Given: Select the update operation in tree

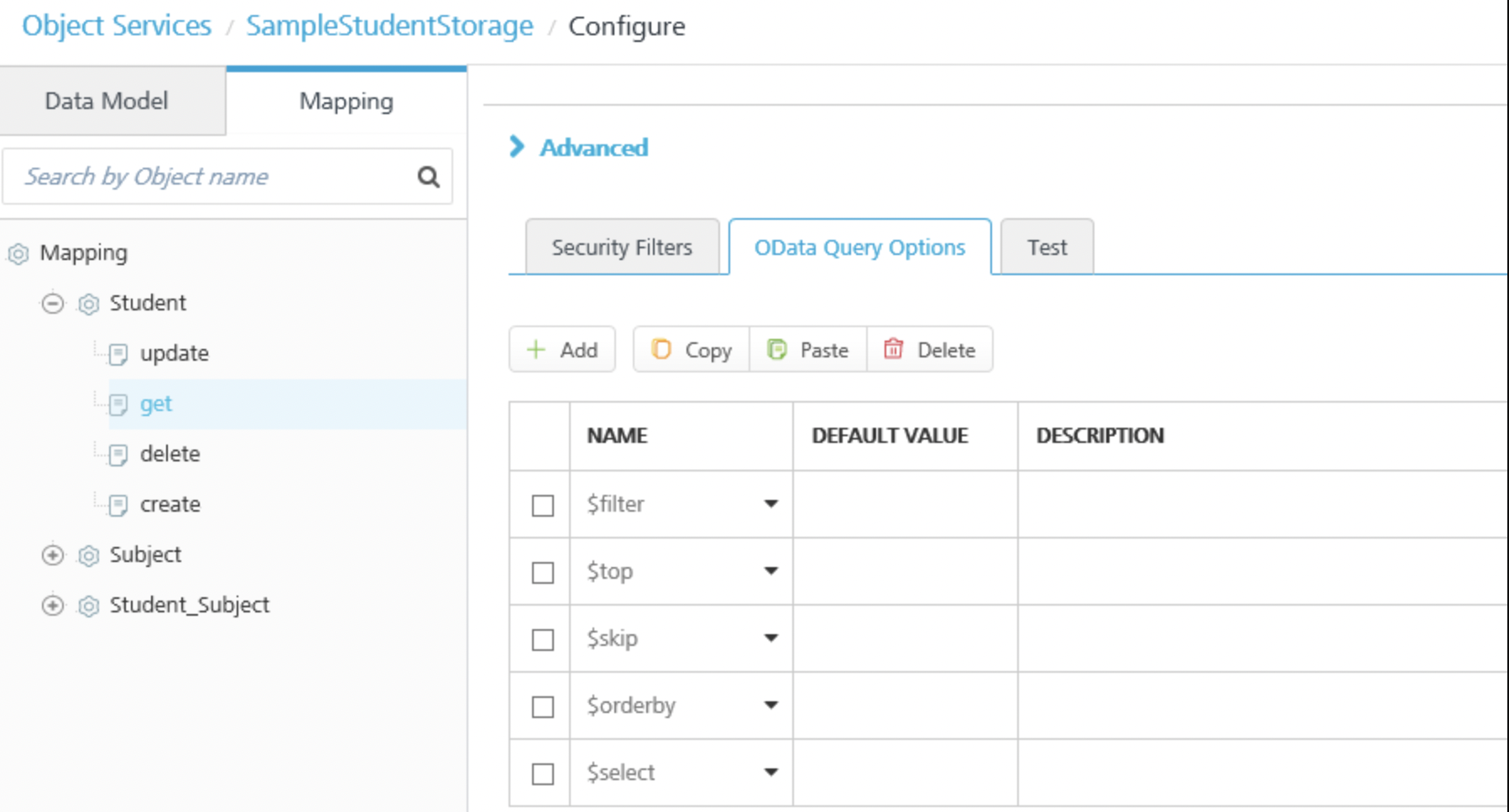Looking at the screenshot, I should [174, 353].
